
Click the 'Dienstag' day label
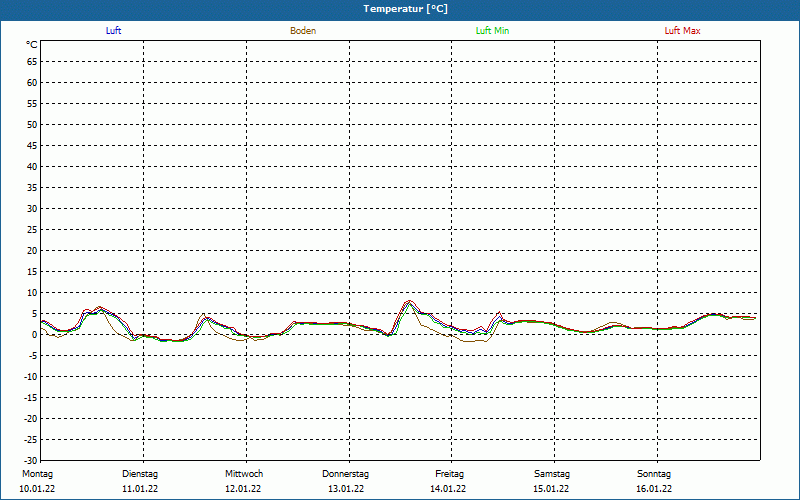[140, 474]
